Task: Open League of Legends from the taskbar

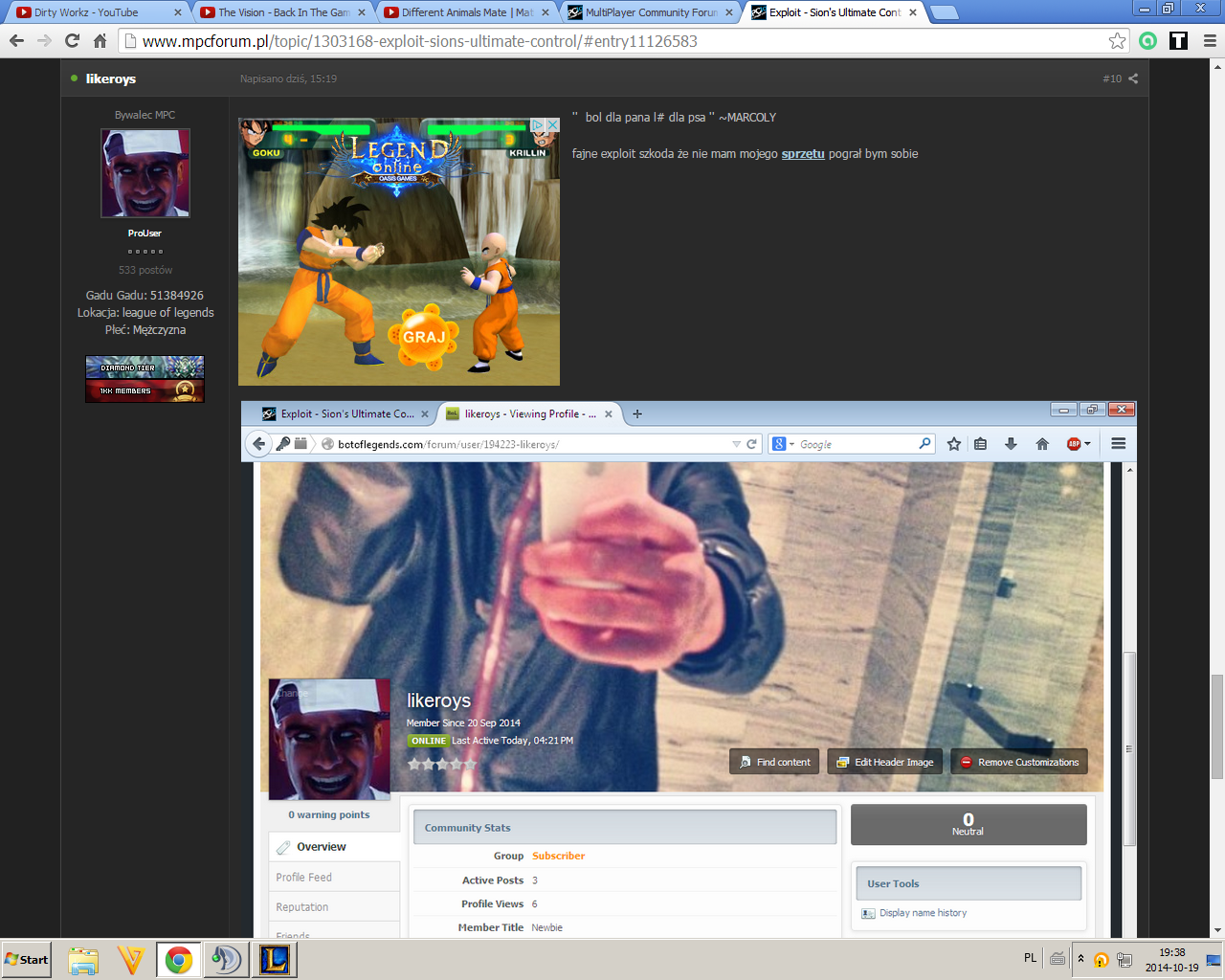Action: click(x=274, y=960)
